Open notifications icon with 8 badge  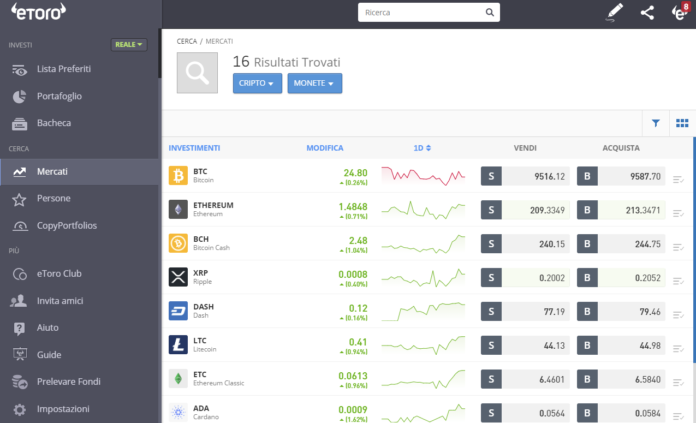point(680,12)
